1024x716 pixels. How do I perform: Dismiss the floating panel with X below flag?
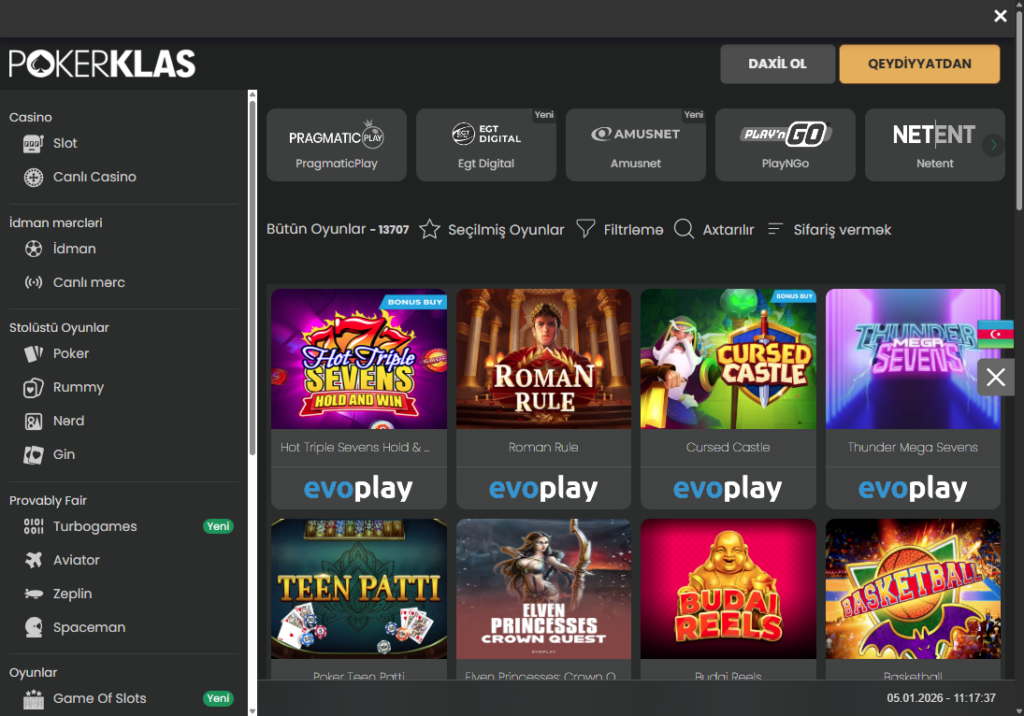coord(995,377)
